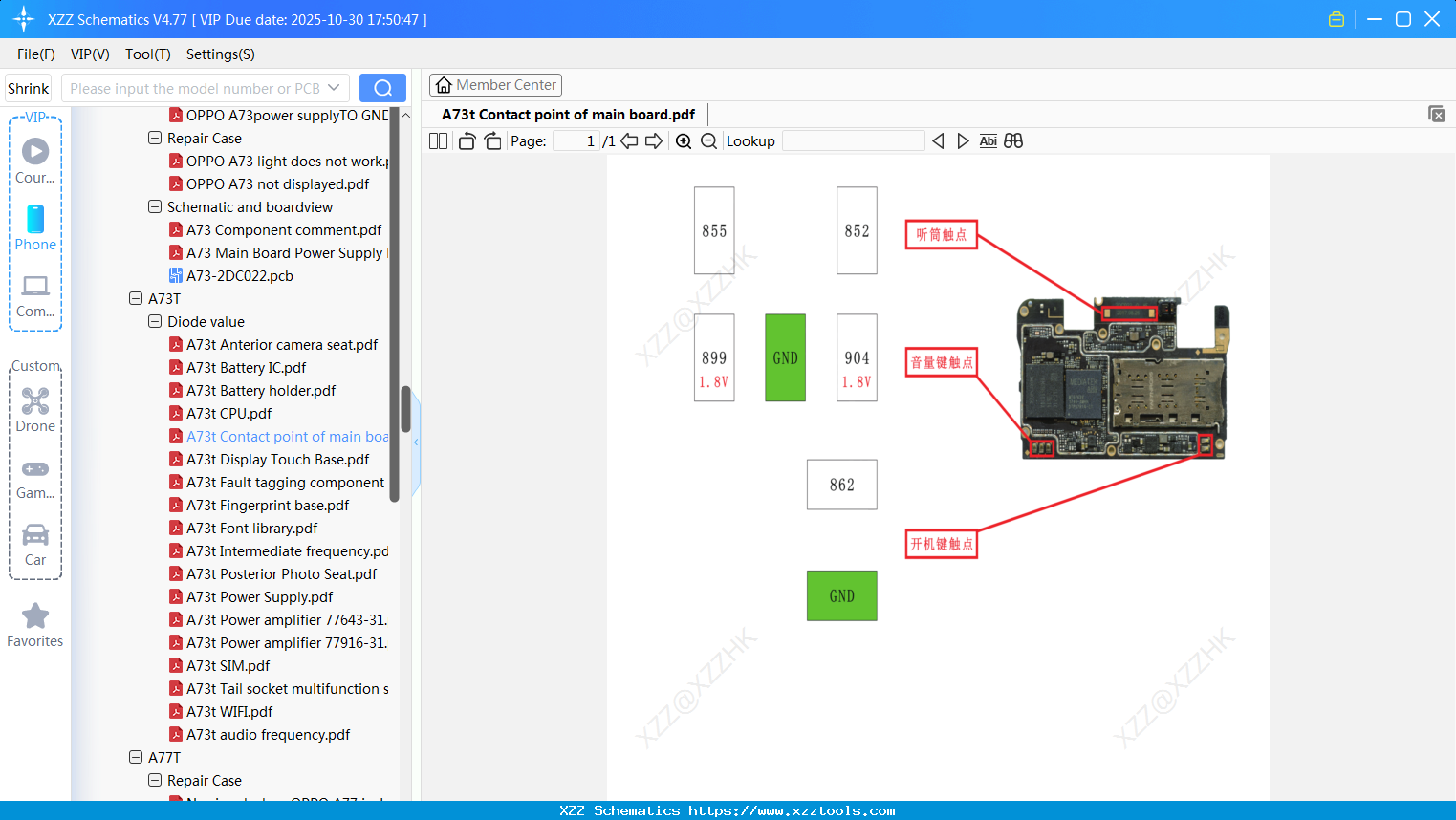This screenshot has width=1456, height=820.
Task: Zoom out on the PDF document
Action: pos(708,140)
